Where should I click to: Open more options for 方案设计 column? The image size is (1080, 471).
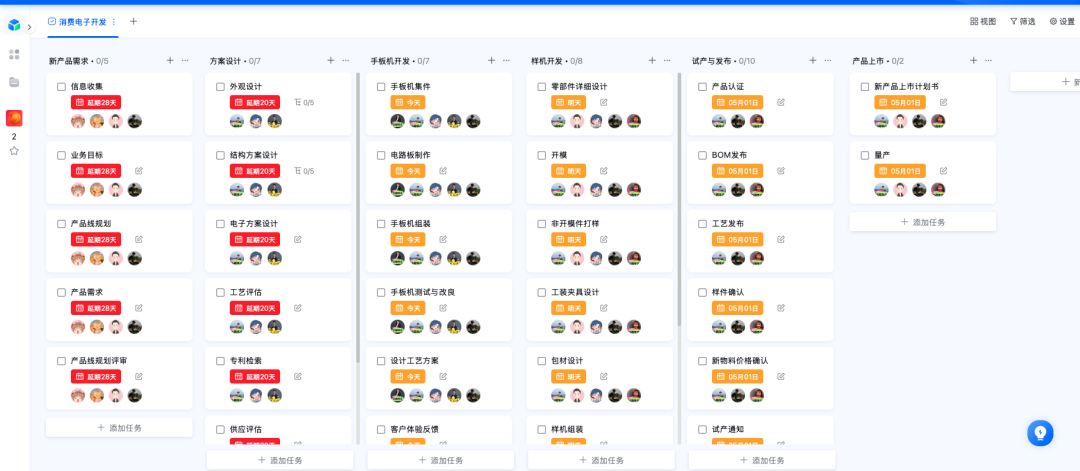click(x=345, y=61)
